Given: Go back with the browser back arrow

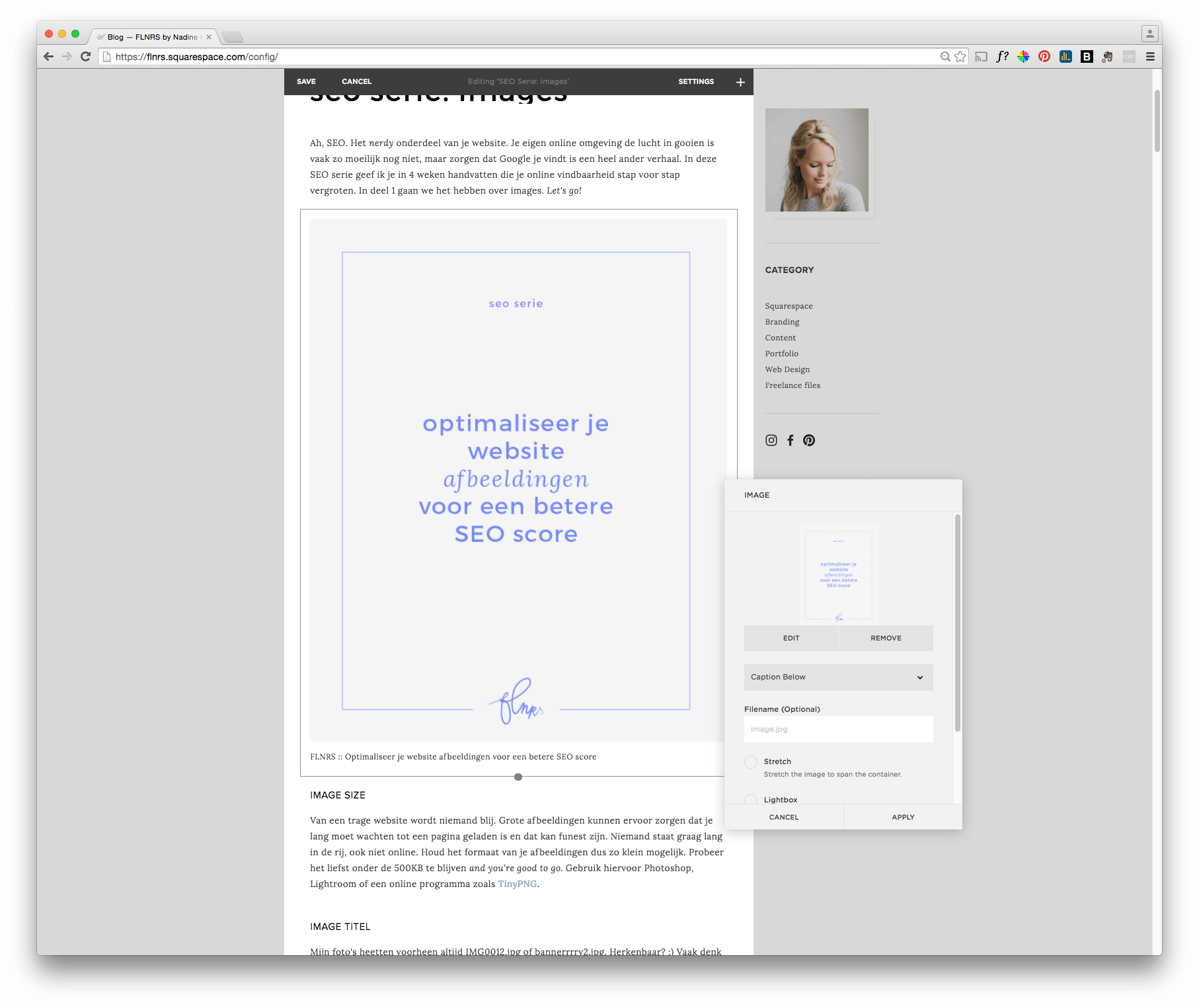Looking at the screenshot, I should tap(48, 57).
